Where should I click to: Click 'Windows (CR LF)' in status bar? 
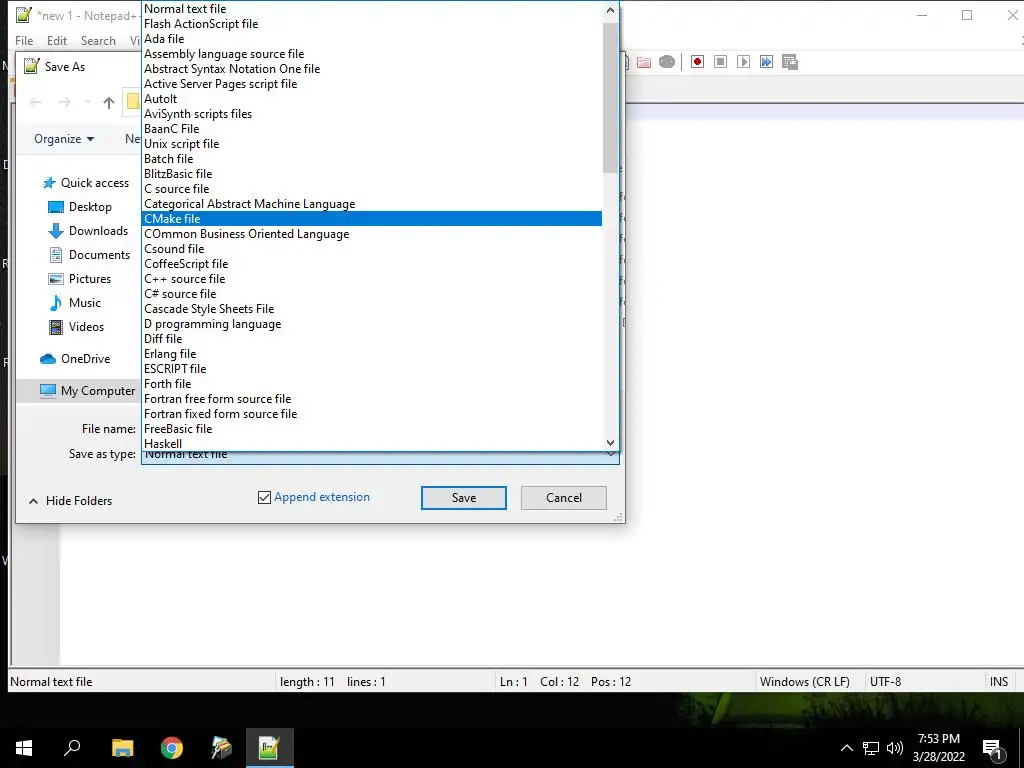(x=805, y=682)
